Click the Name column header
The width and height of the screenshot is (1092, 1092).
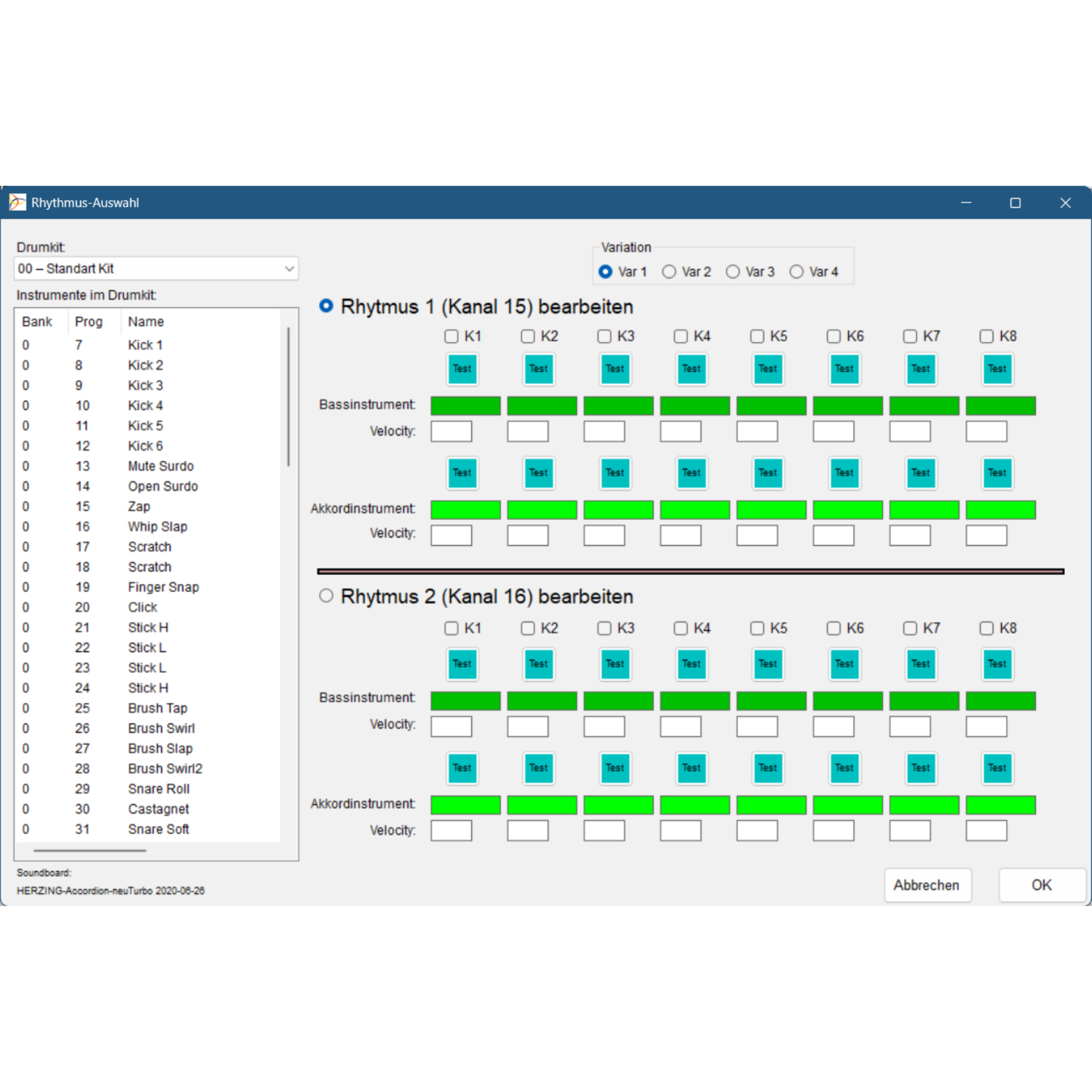pos(146,322)
